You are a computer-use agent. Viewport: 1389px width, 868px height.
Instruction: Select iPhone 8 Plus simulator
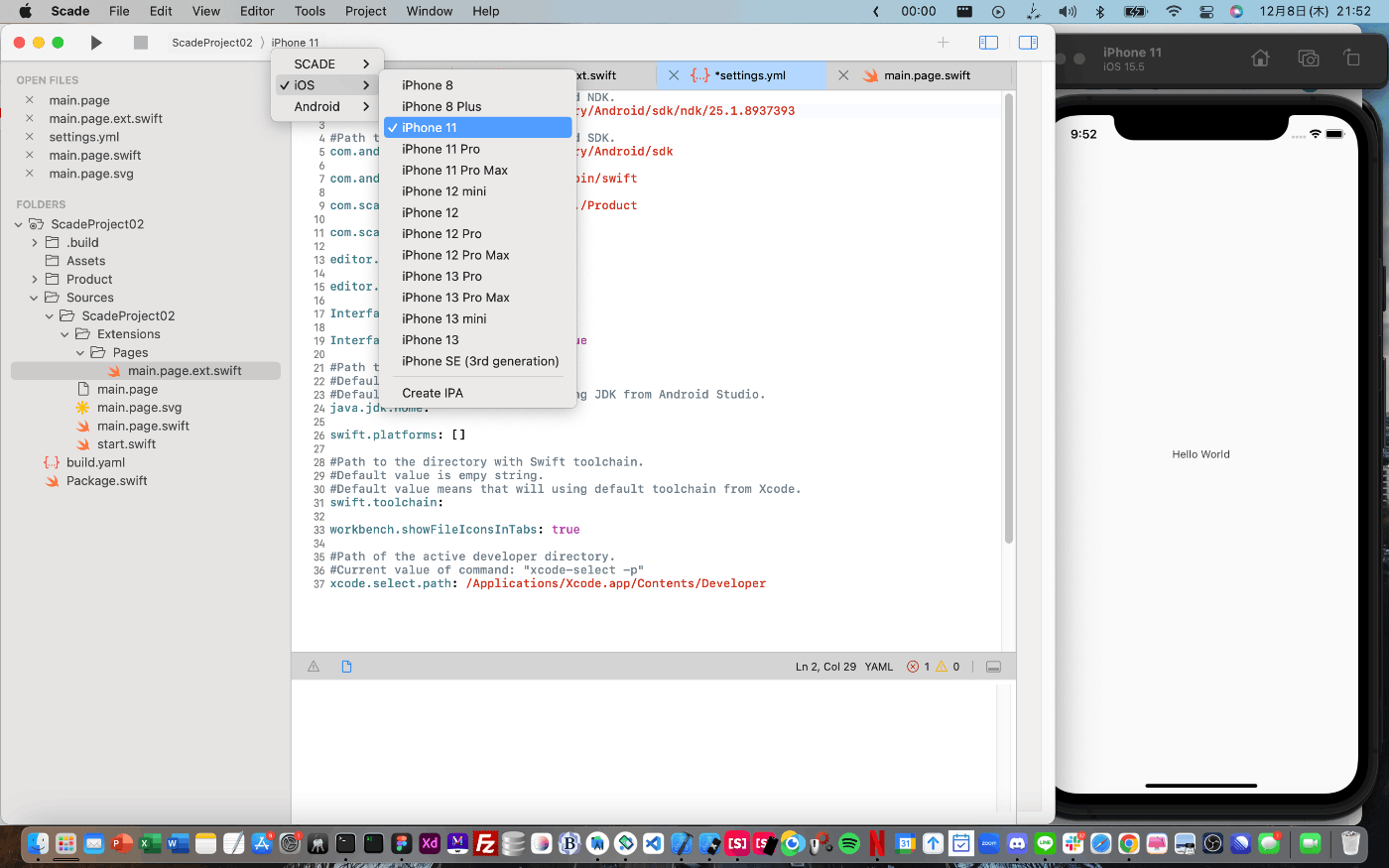[x=477, y=106]
